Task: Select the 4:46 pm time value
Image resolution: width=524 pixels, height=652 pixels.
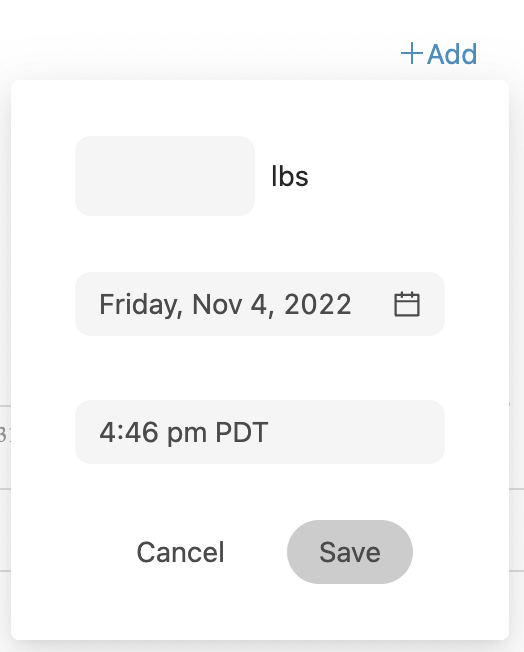Action: 153,433
